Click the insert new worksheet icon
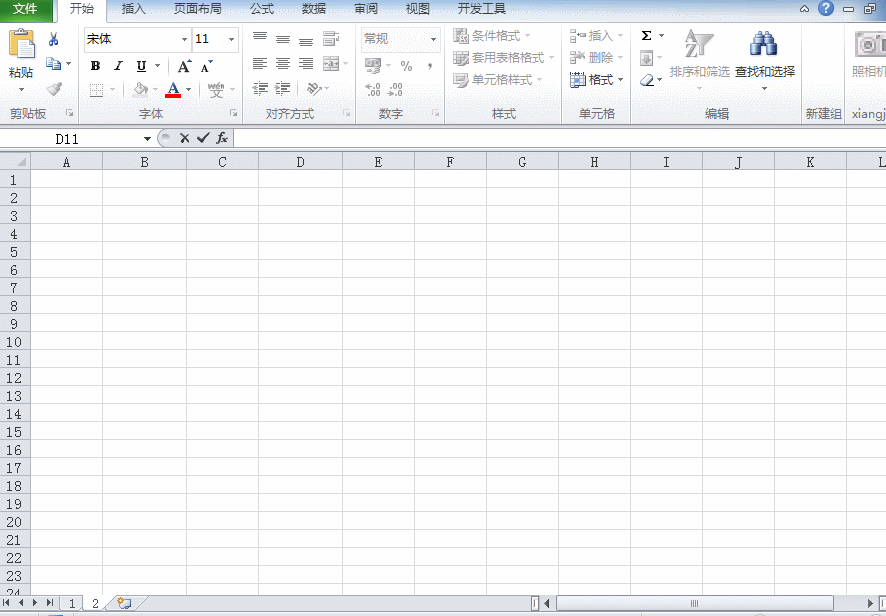The width and height of the screenshot is (886, 616). point(124,603)
